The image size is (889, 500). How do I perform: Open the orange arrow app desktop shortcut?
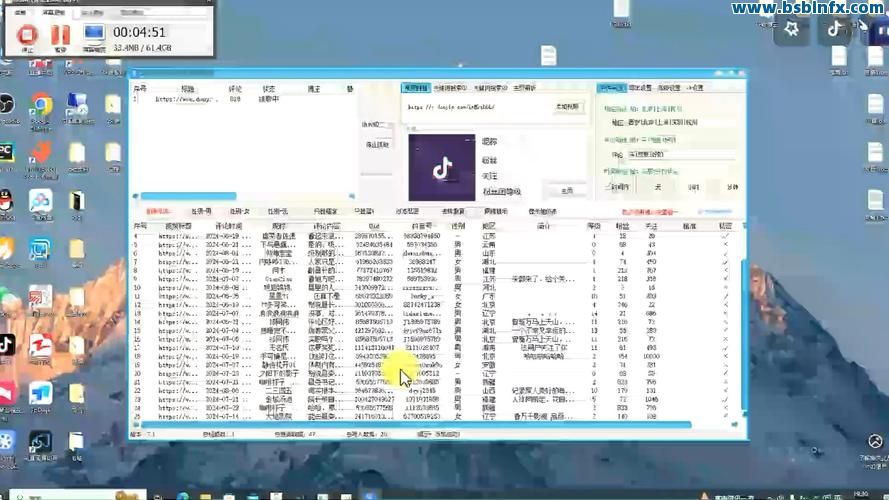[41, 153]
